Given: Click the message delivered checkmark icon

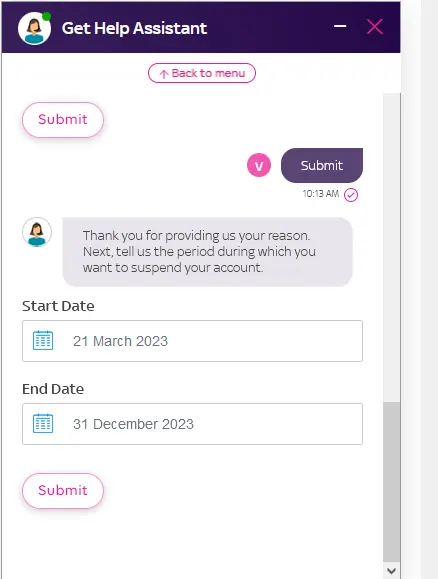Looking at the screenshot, I should tap(351, 195).
